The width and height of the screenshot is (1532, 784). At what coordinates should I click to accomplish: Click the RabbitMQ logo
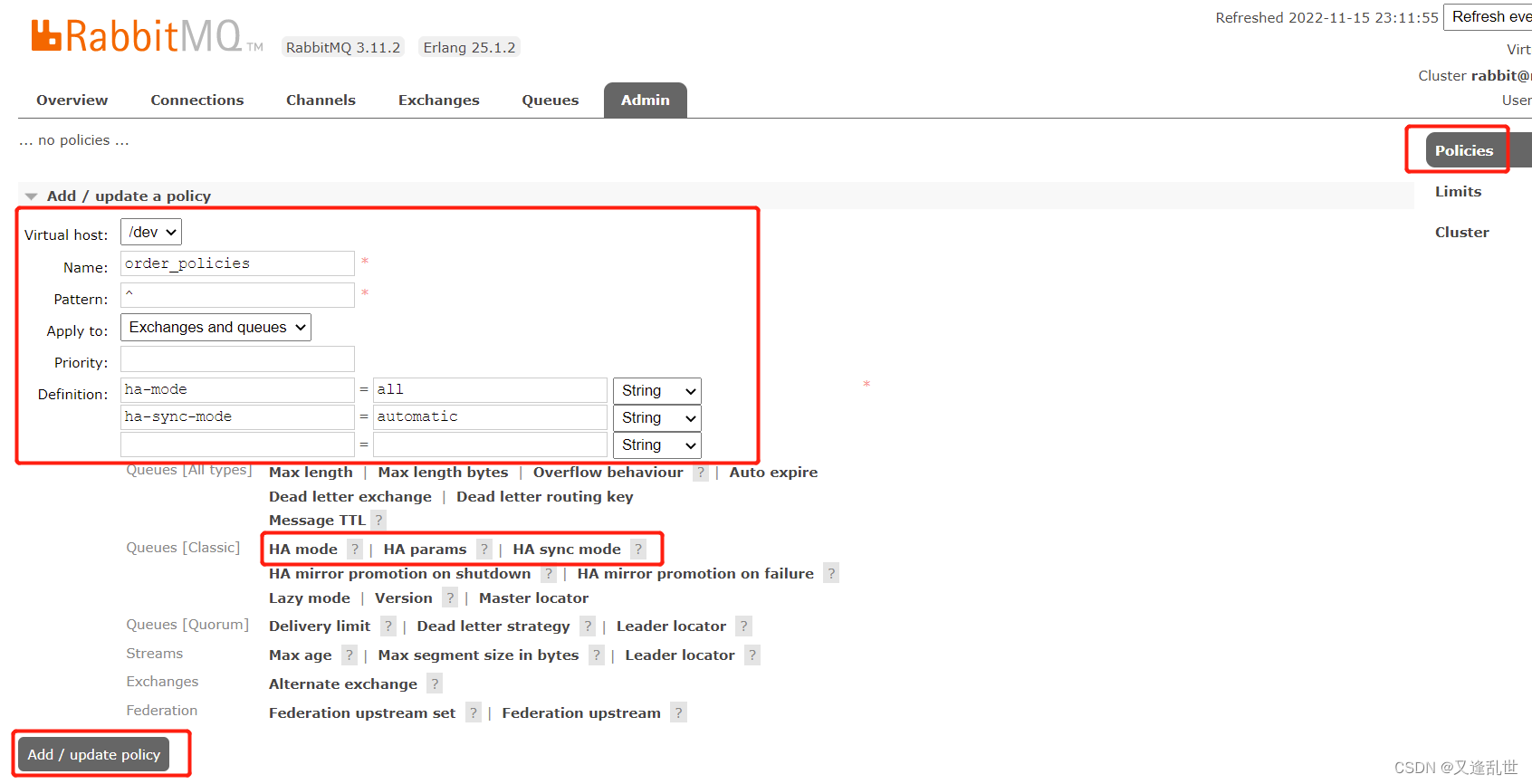[x=147, y=36]
